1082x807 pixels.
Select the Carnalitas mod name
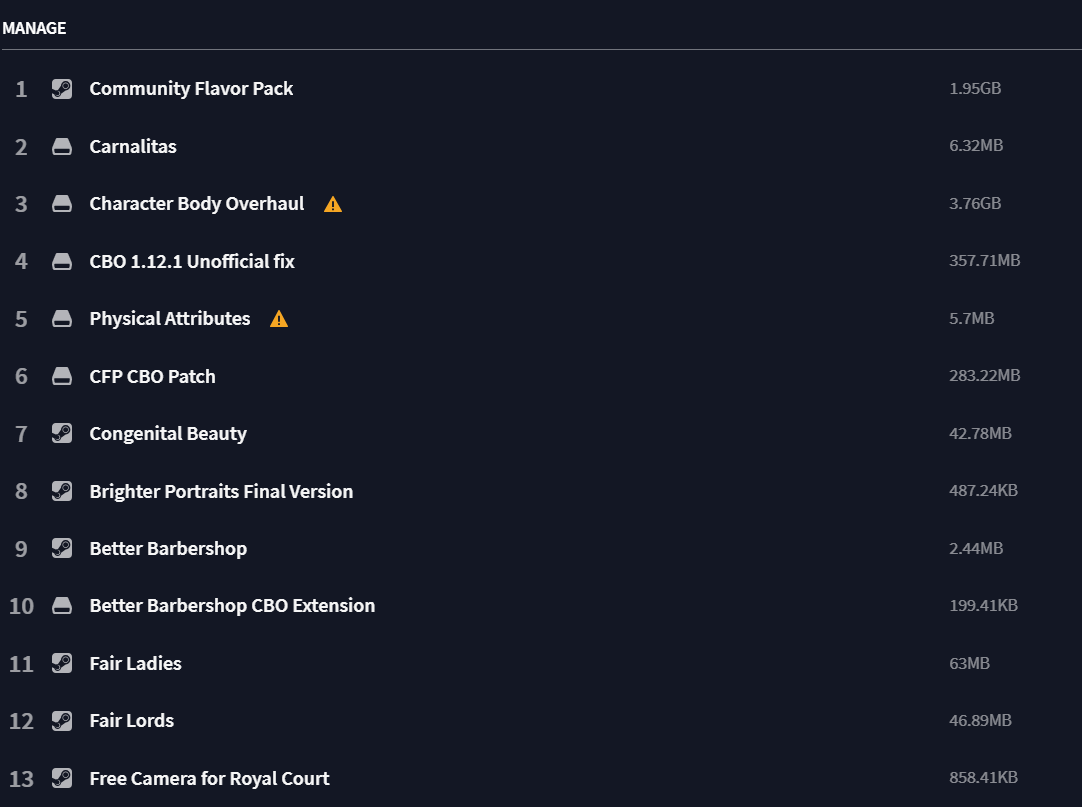[x=132, y=146]
